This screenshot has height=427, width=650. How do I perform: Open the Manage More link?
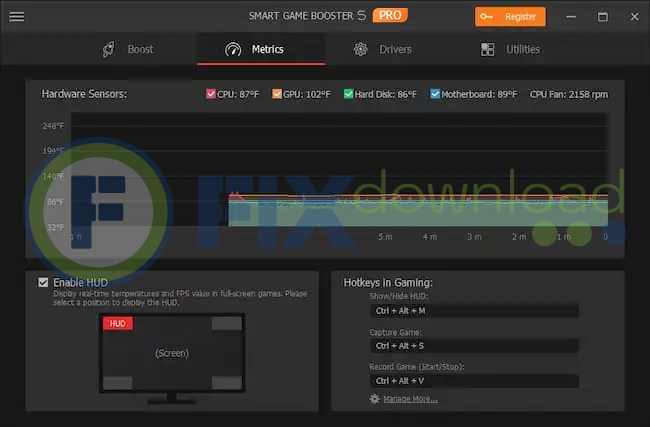click(x=410, y=399)
